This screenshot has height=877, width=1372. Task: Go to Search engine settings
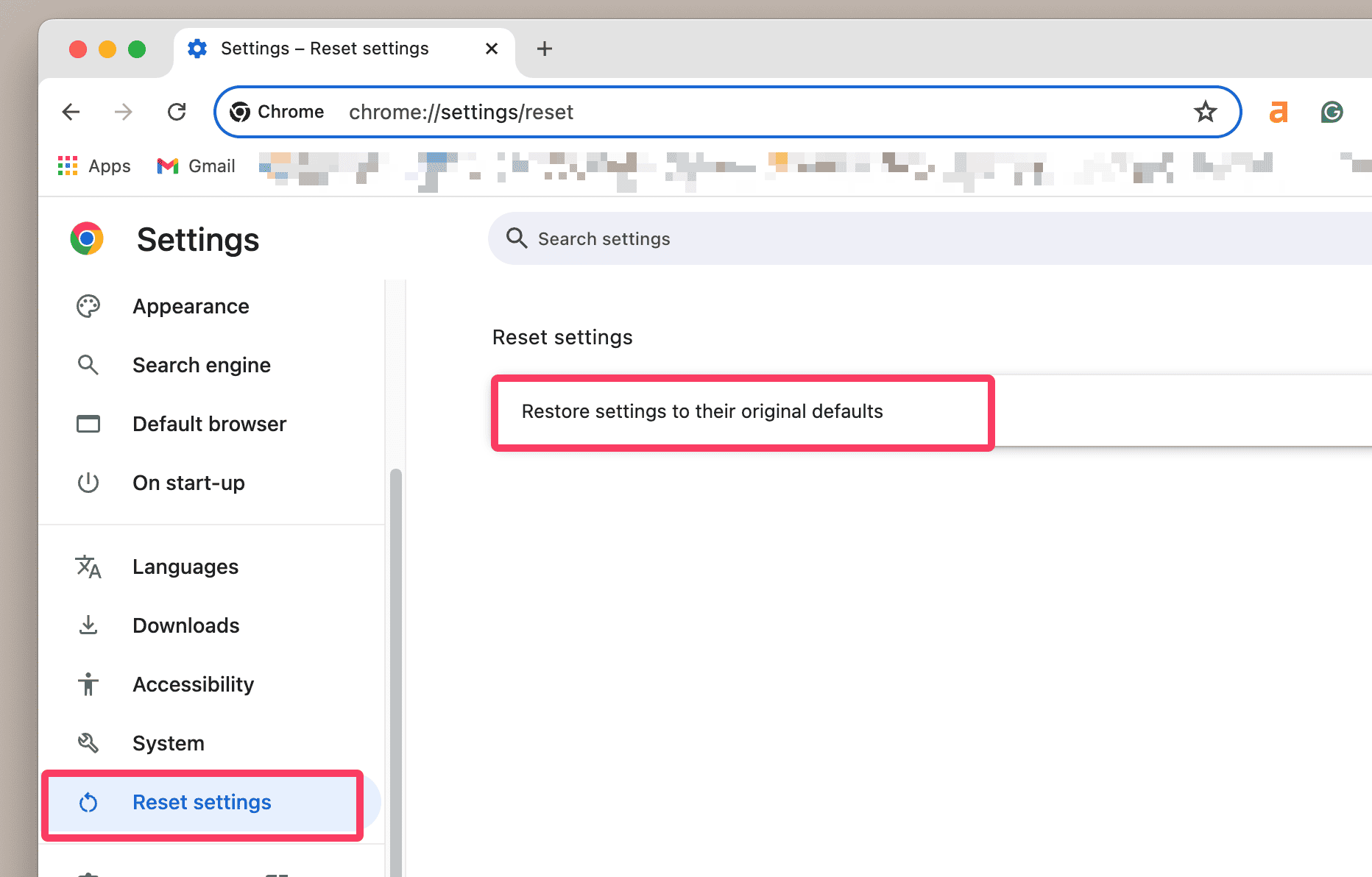tap(201, 365)
